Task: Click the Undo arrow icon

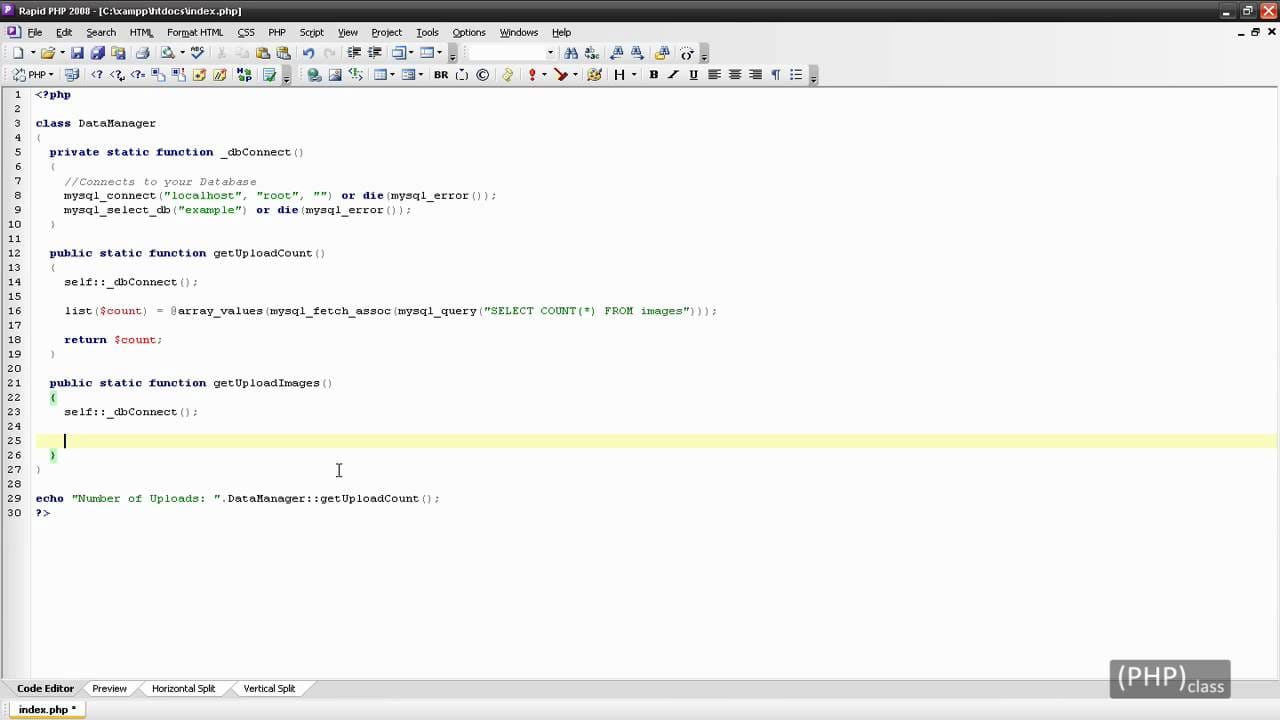Action: point(308,53)
